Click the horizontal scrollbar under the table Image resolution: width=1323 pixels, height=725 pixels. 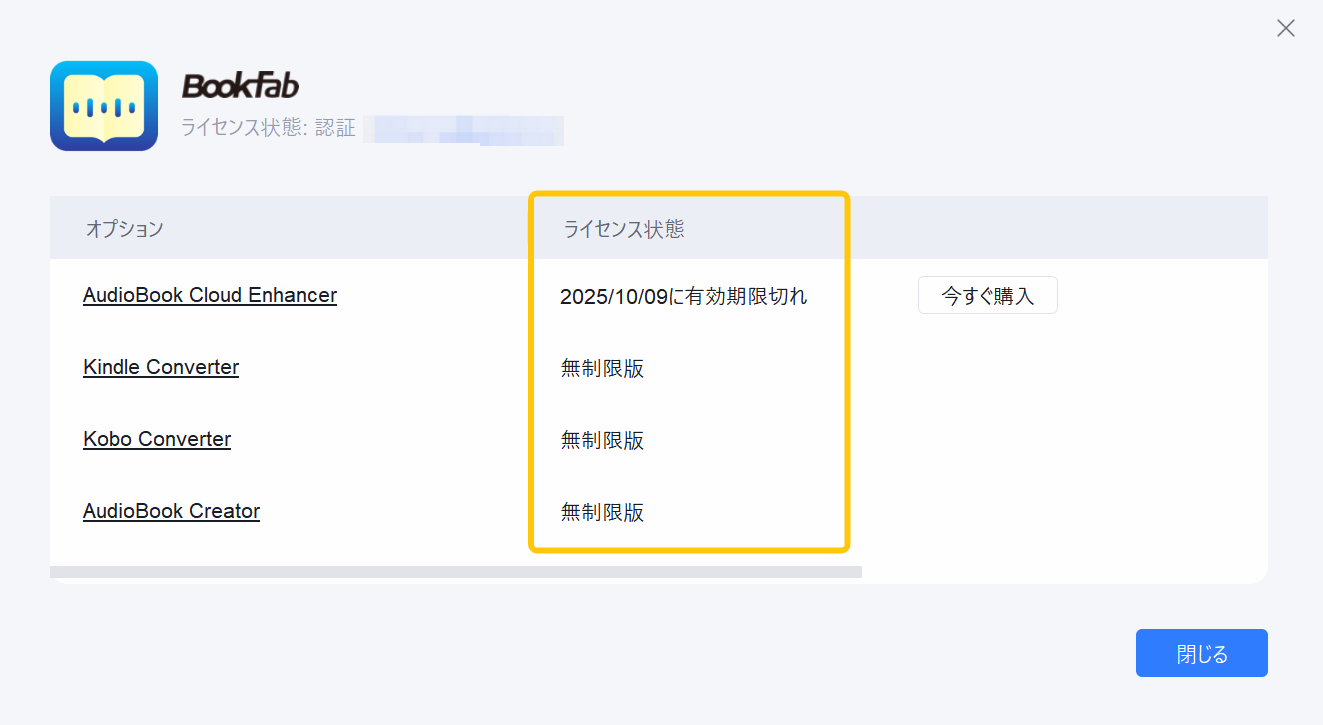pyautogui.click(x=456, y=572)
